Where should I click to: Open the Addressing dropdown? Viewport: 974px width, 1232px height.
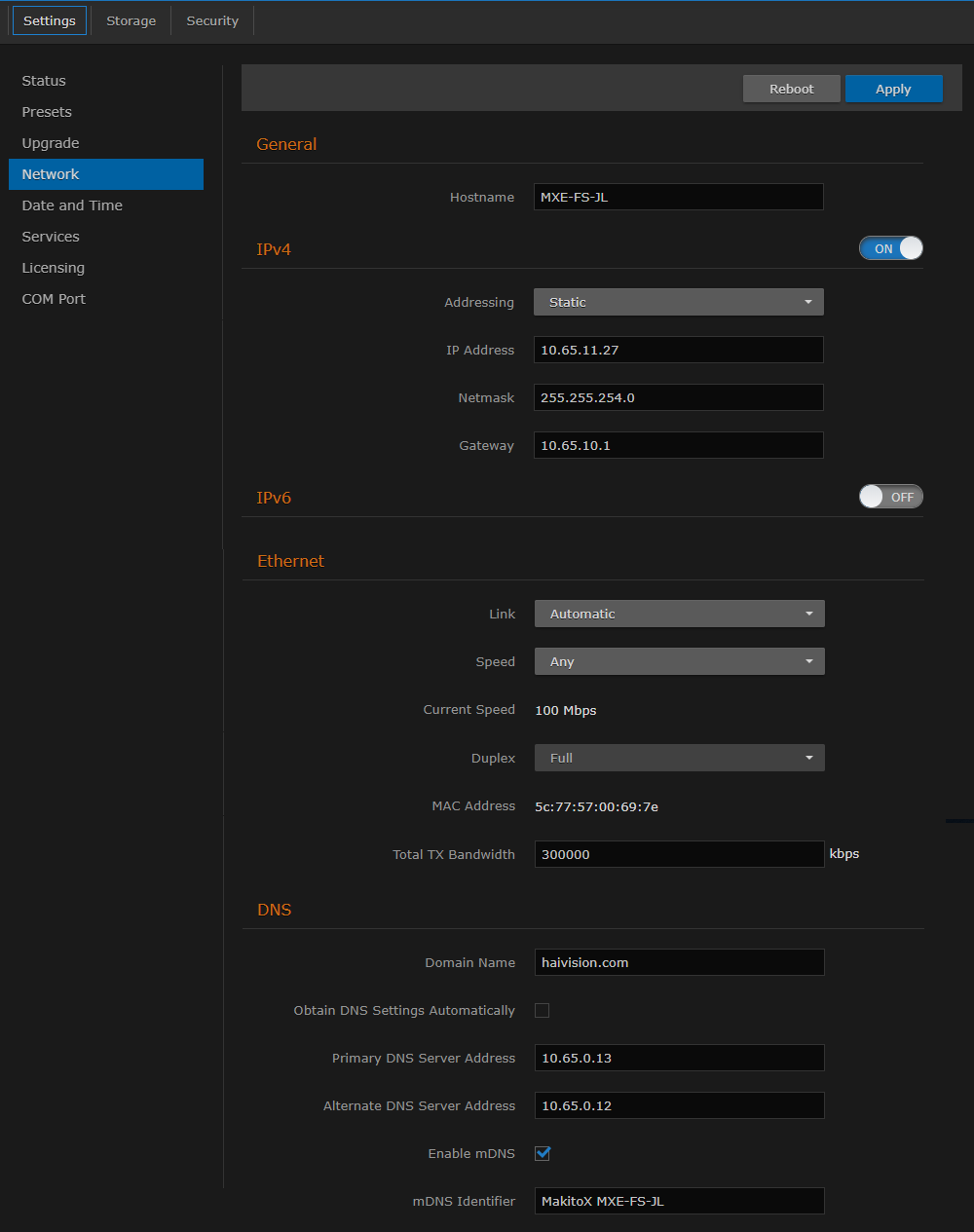pos(678,302)
